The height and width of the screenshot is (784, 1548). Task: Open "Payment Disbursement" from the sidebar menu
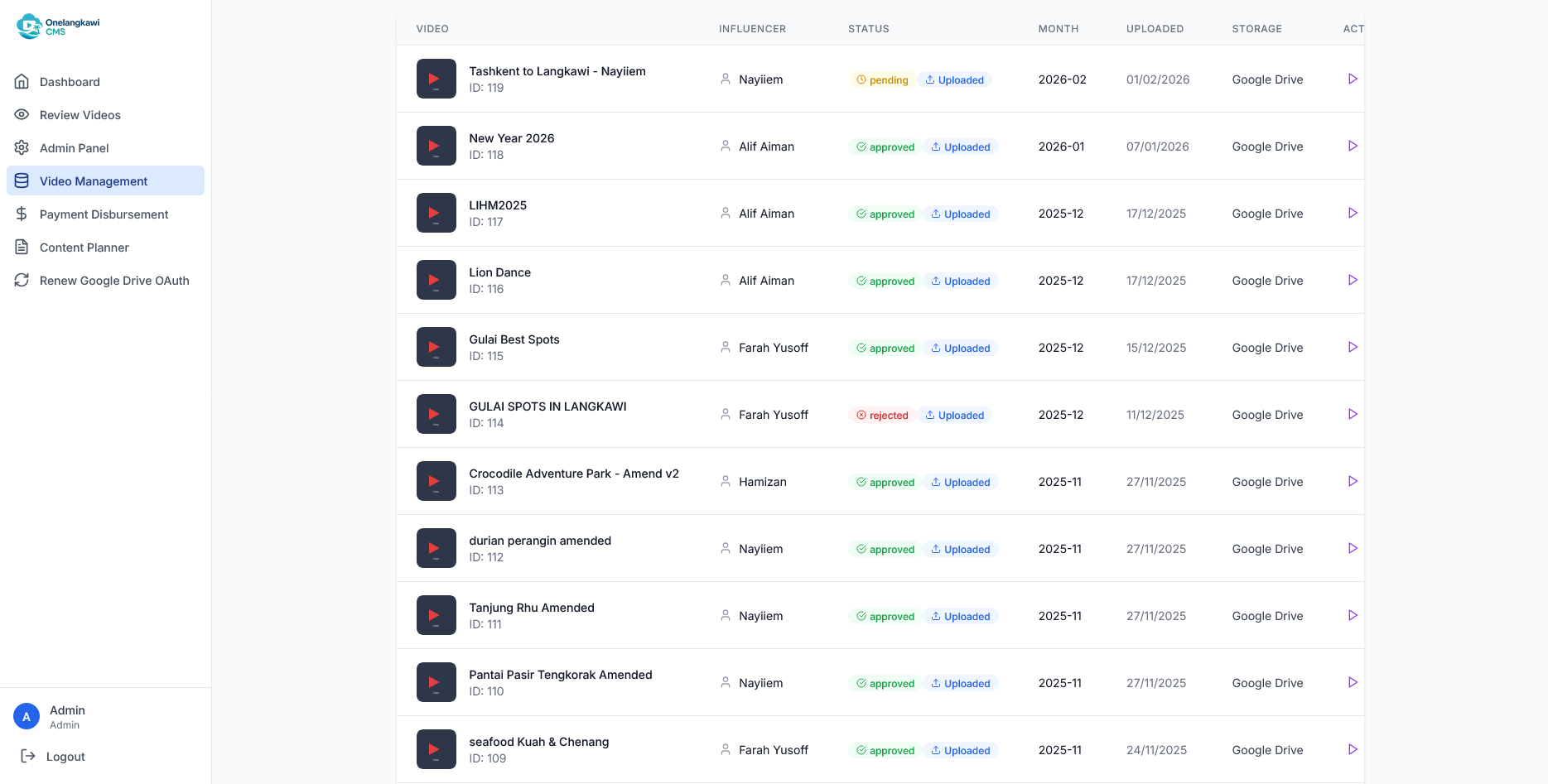[103, 214]
